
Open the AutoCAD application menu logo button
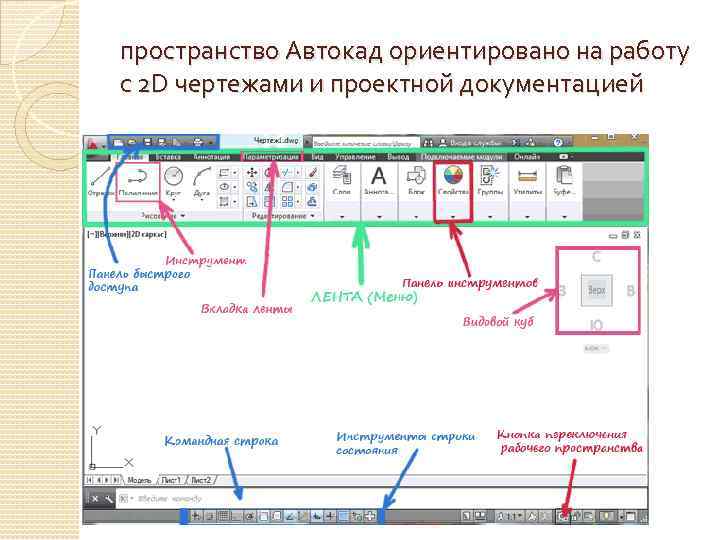click(x=94, y=143)
